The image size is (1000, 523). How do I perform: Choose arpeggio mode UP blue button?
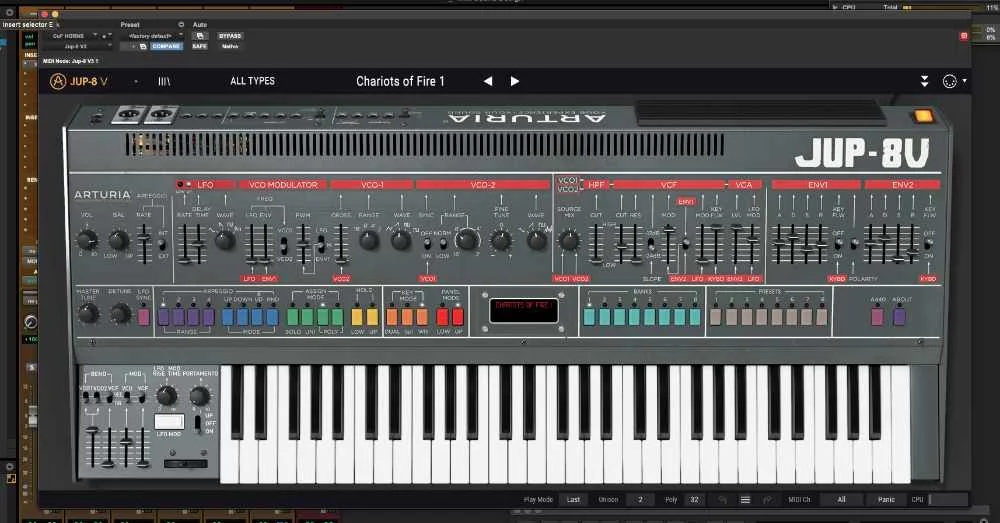(x=228, y=316)
